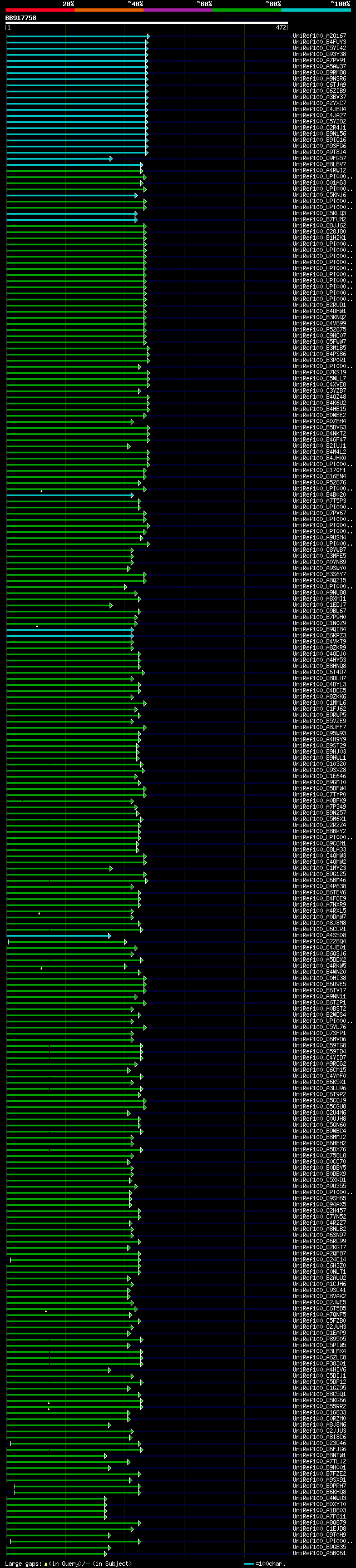
Task: Open hit UniRef100_B4FUY3
Action: 319,42
